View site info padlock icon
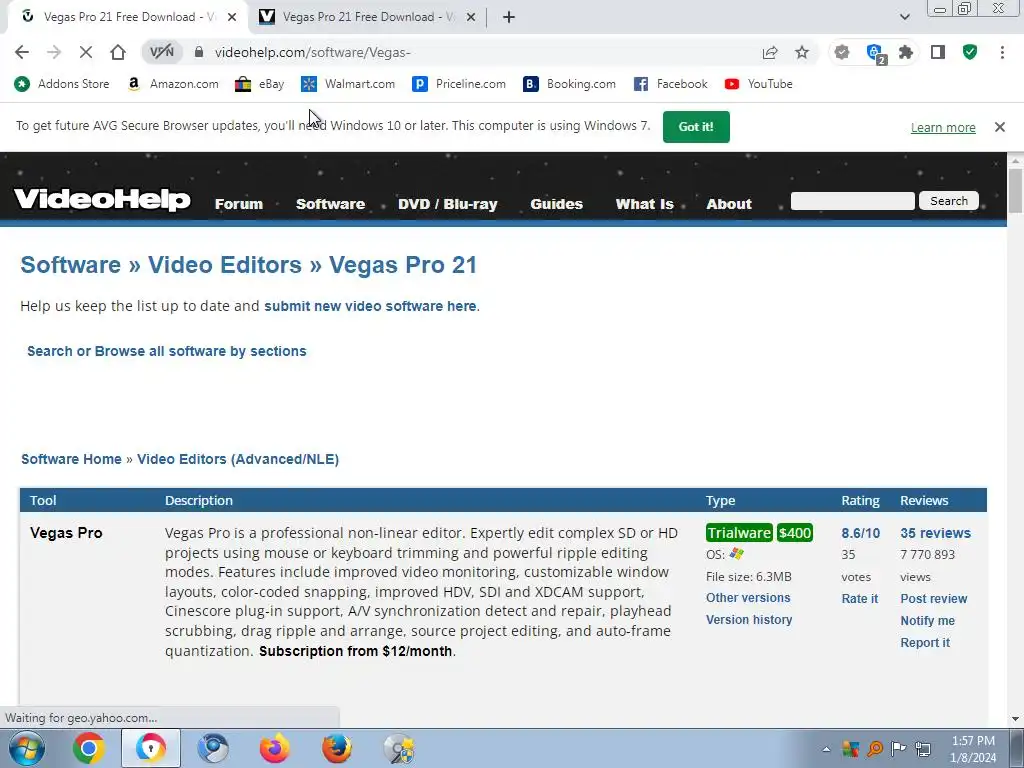The image size is (1024, 768). click(199, 52)
